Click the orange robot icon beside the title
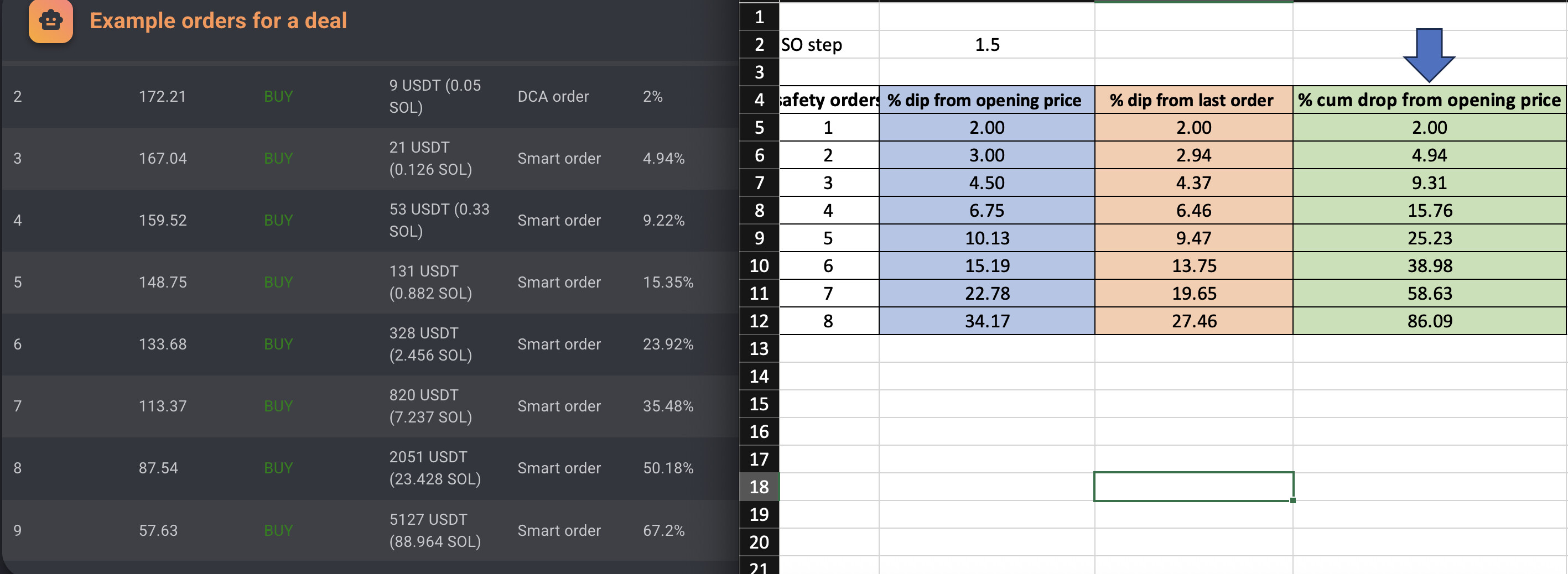The image size is (1568, 574). [x=50, y=20]
